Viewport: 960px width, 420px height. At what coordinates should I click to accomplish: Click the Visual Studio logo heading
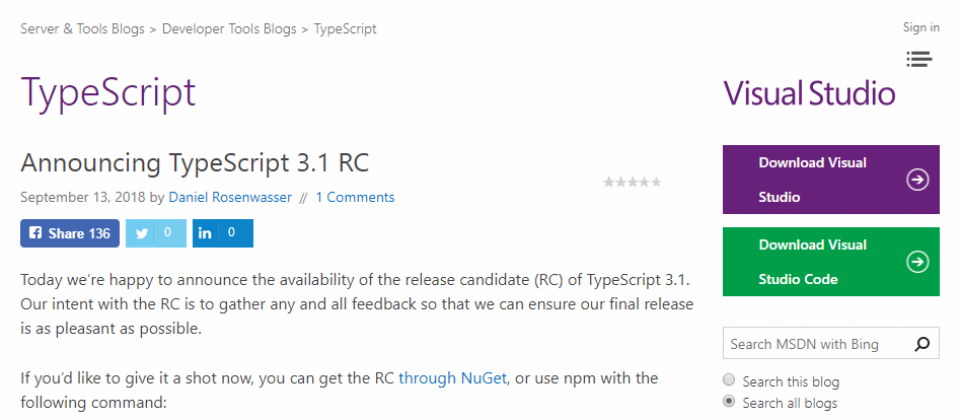[x=809, y=94]
